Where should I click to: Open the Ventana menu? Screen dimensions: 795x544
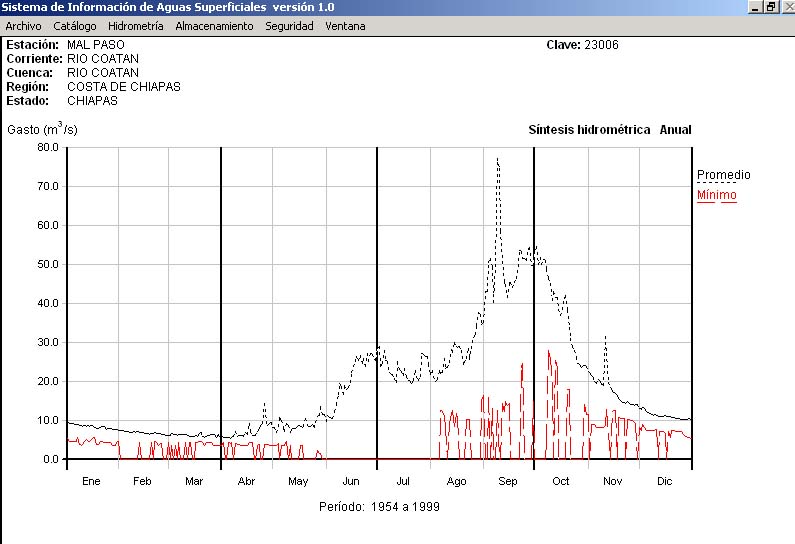(x=345, y=26)
